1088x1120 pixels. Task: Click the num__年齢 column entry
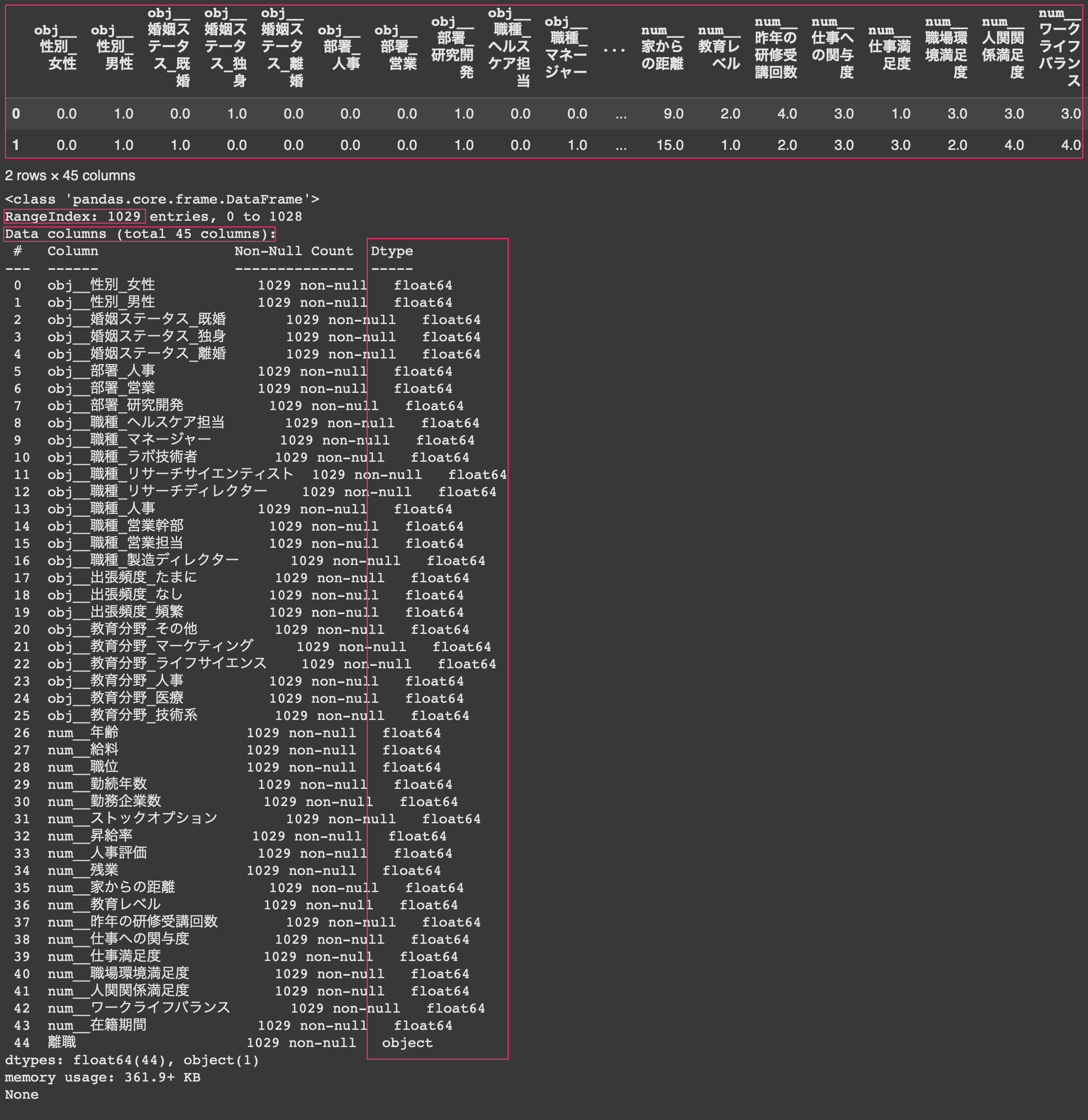[x=83, y=733]
